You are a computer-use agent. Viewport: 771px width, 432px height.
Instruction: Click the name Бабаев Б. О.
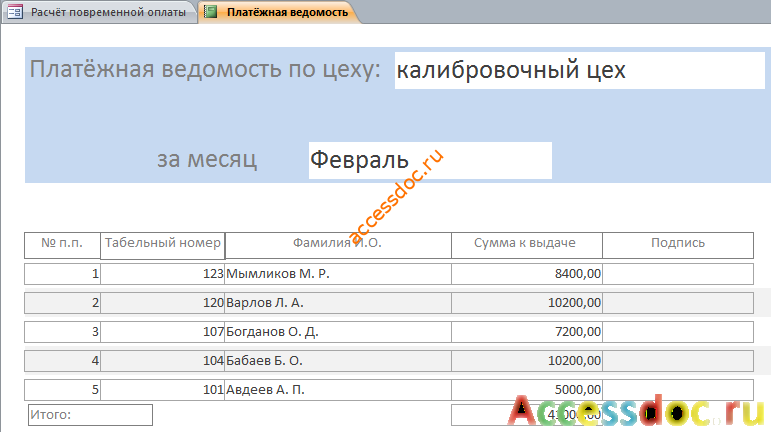(338, 361)
